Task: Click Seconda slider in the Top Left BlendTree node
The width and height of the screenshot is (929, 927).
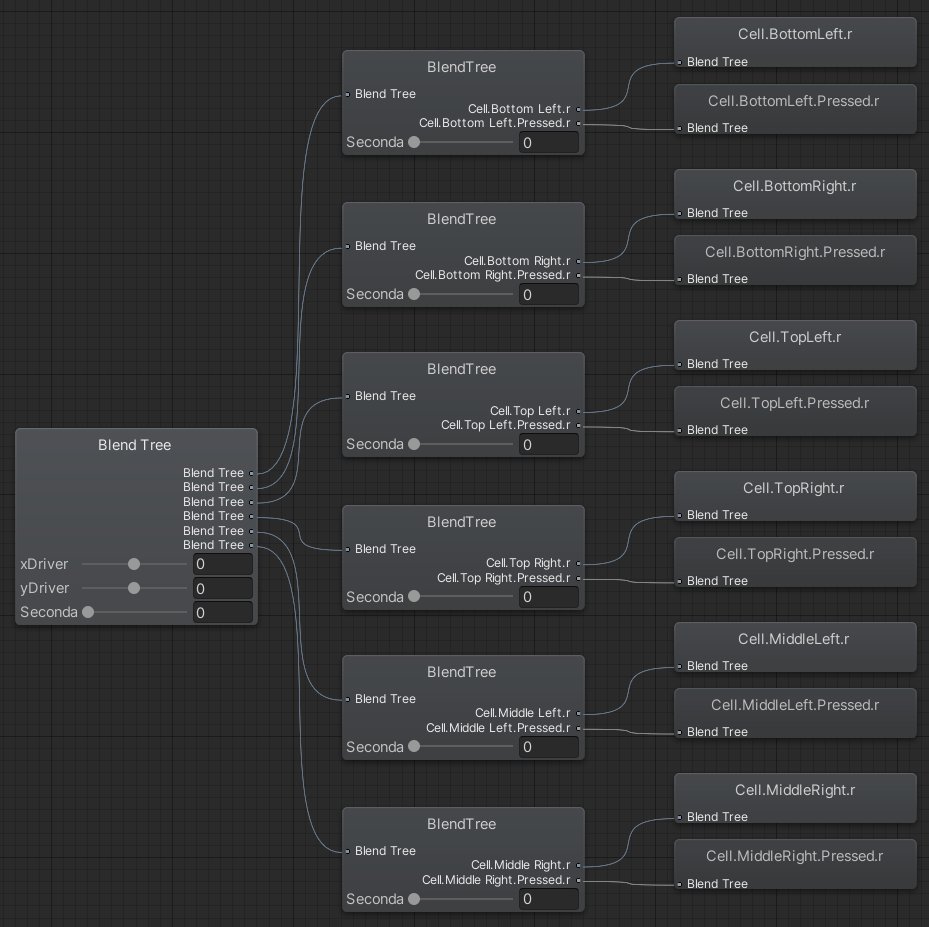Action: tap(460, 444)
